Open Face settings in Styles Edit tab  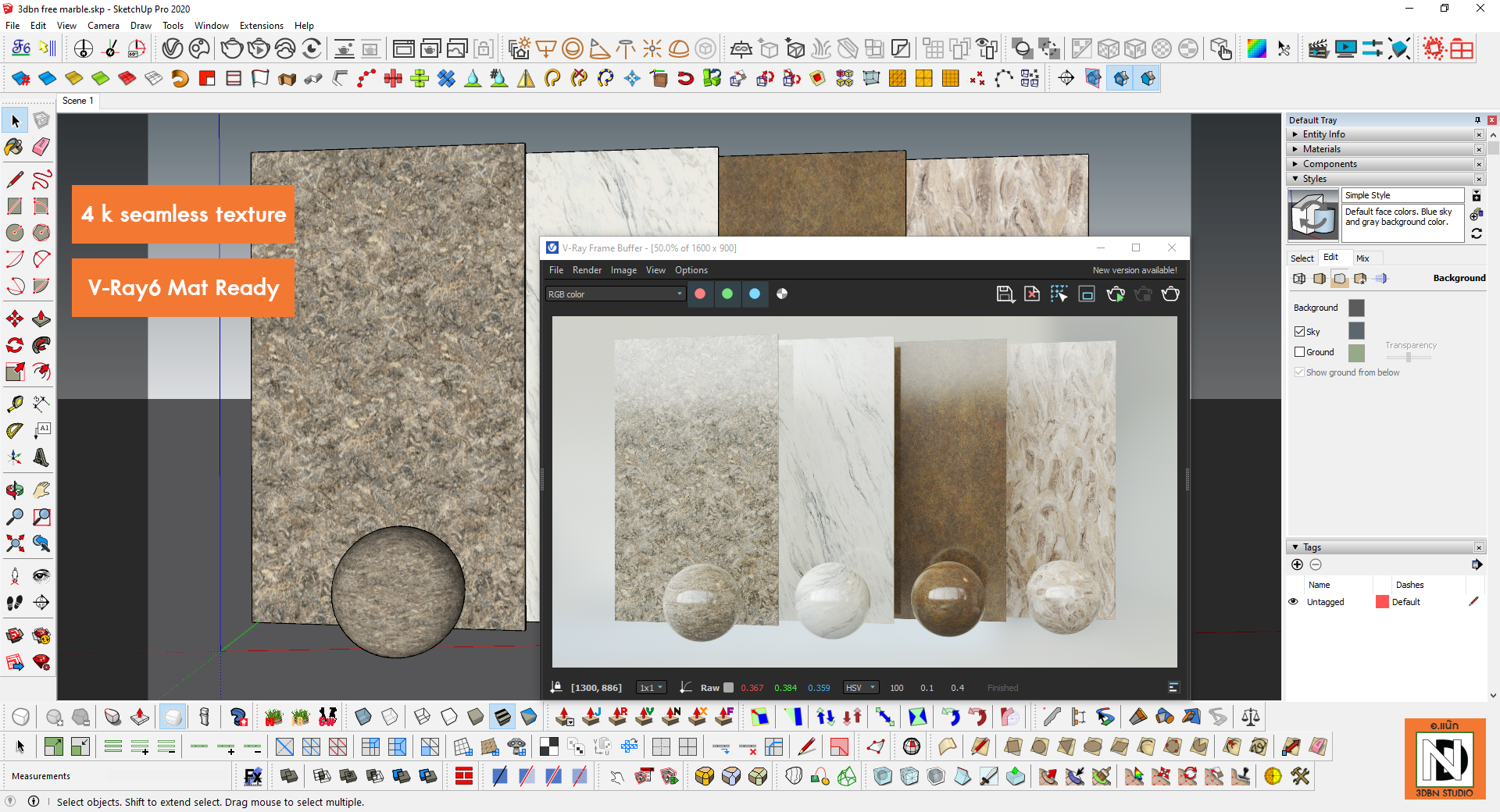point(1320,279)
